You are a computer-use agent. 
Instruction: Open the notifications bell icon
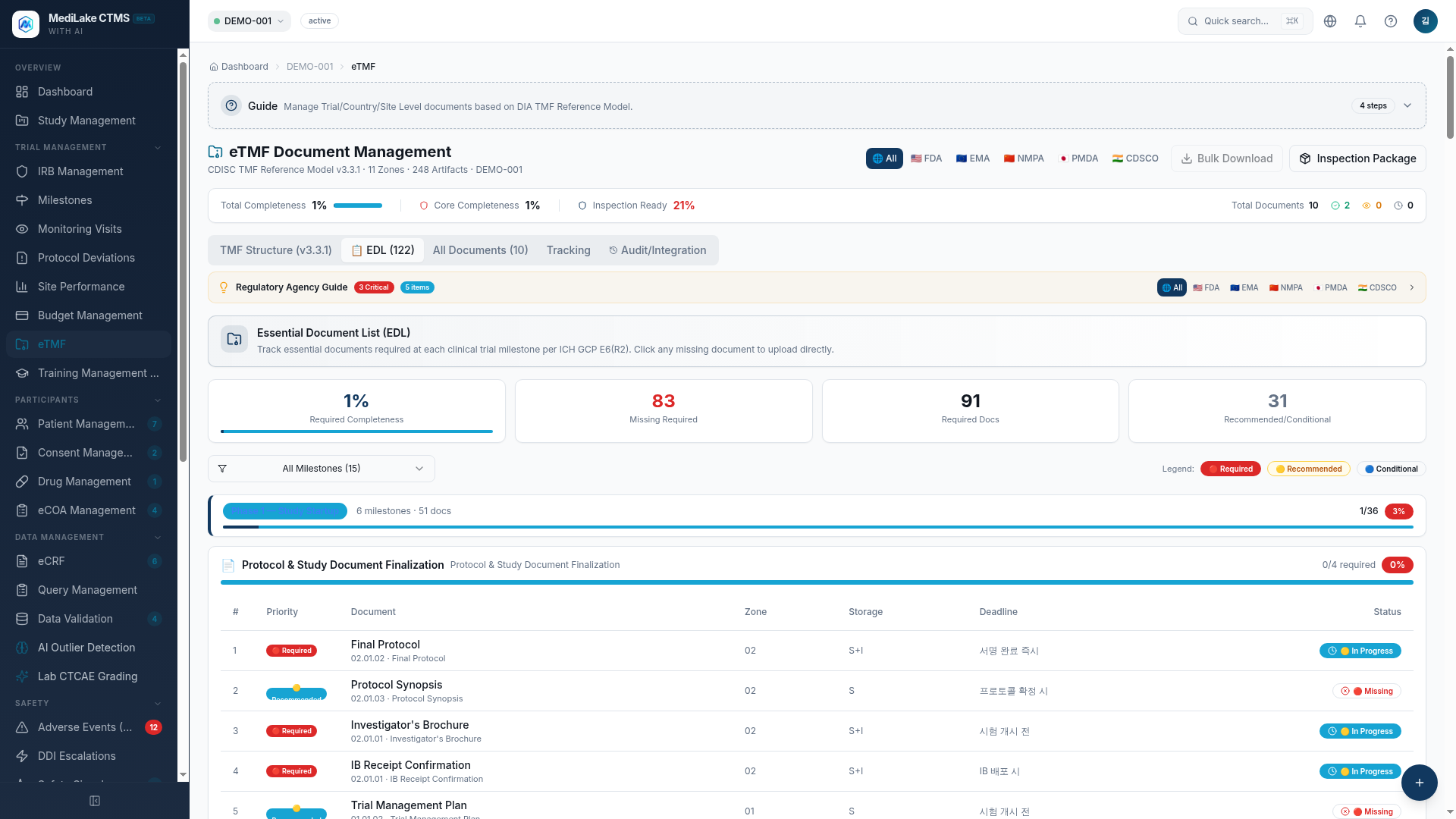(1360, 21)
